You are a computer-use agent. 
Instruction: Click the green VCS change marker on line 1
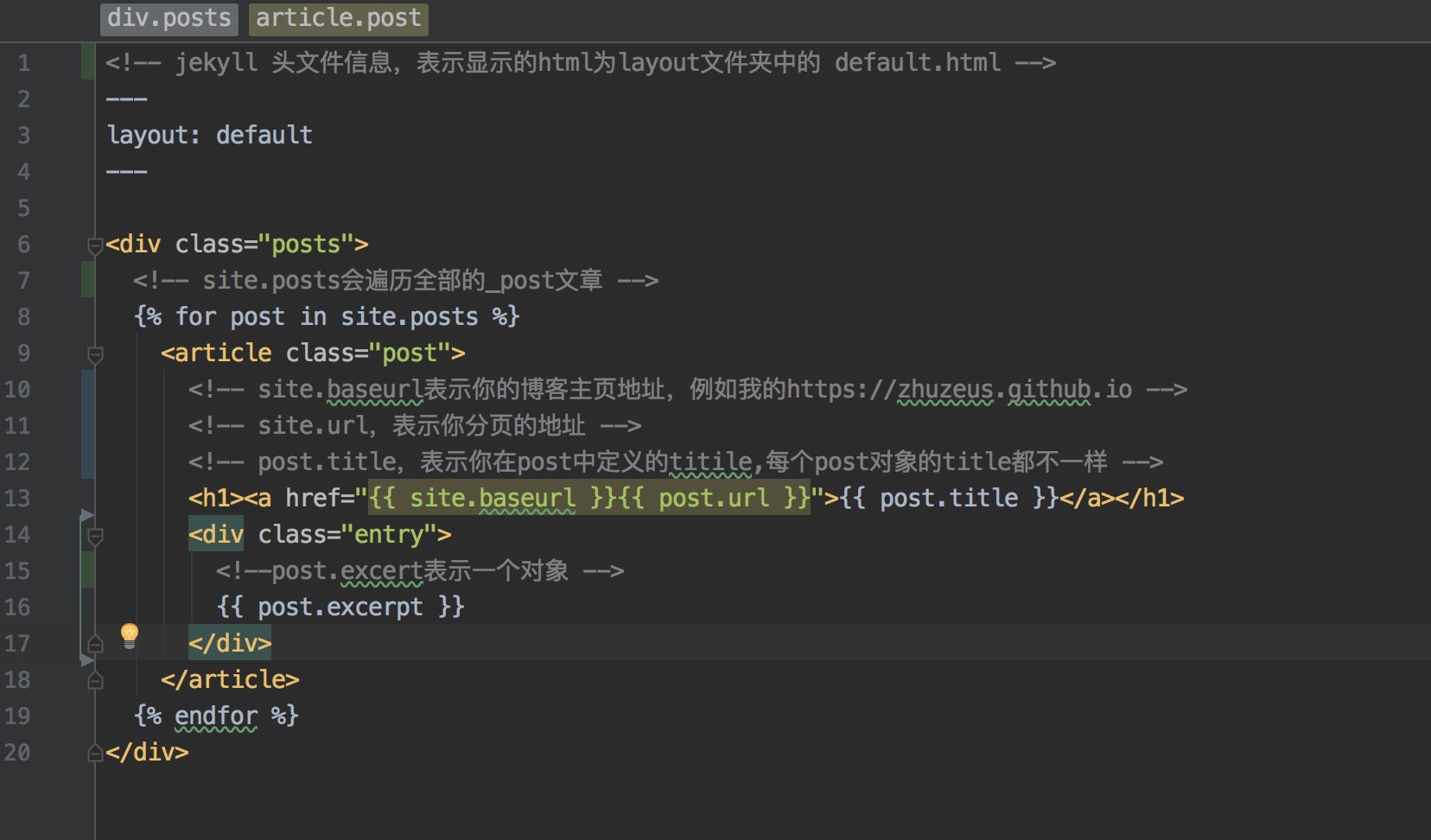click(87, 61)
